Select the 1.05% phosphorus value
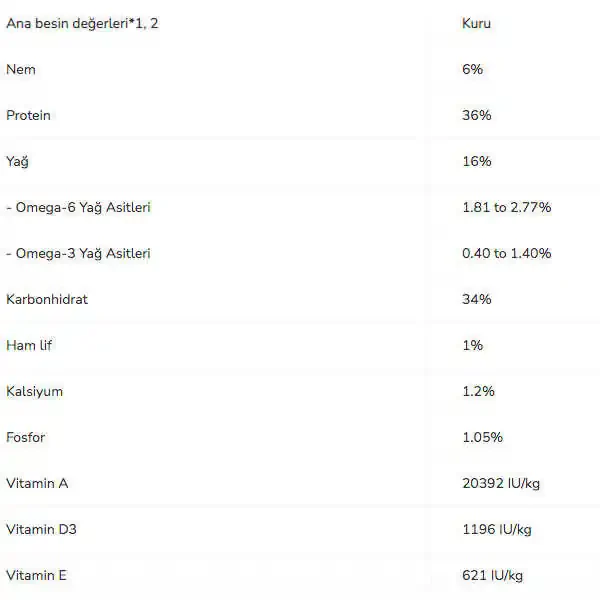 tap(482, 437)
